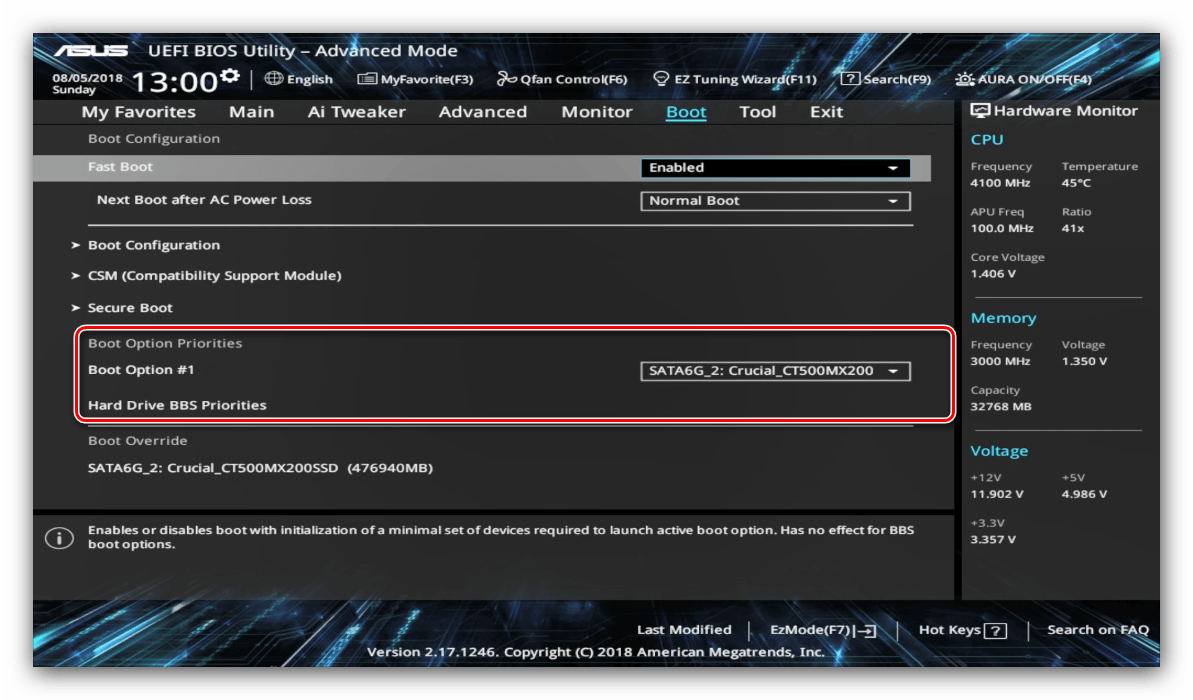Click the gear icon next to the clock
The width and height of the screenshot is (1193, 700).
click(x=230, y=77)
